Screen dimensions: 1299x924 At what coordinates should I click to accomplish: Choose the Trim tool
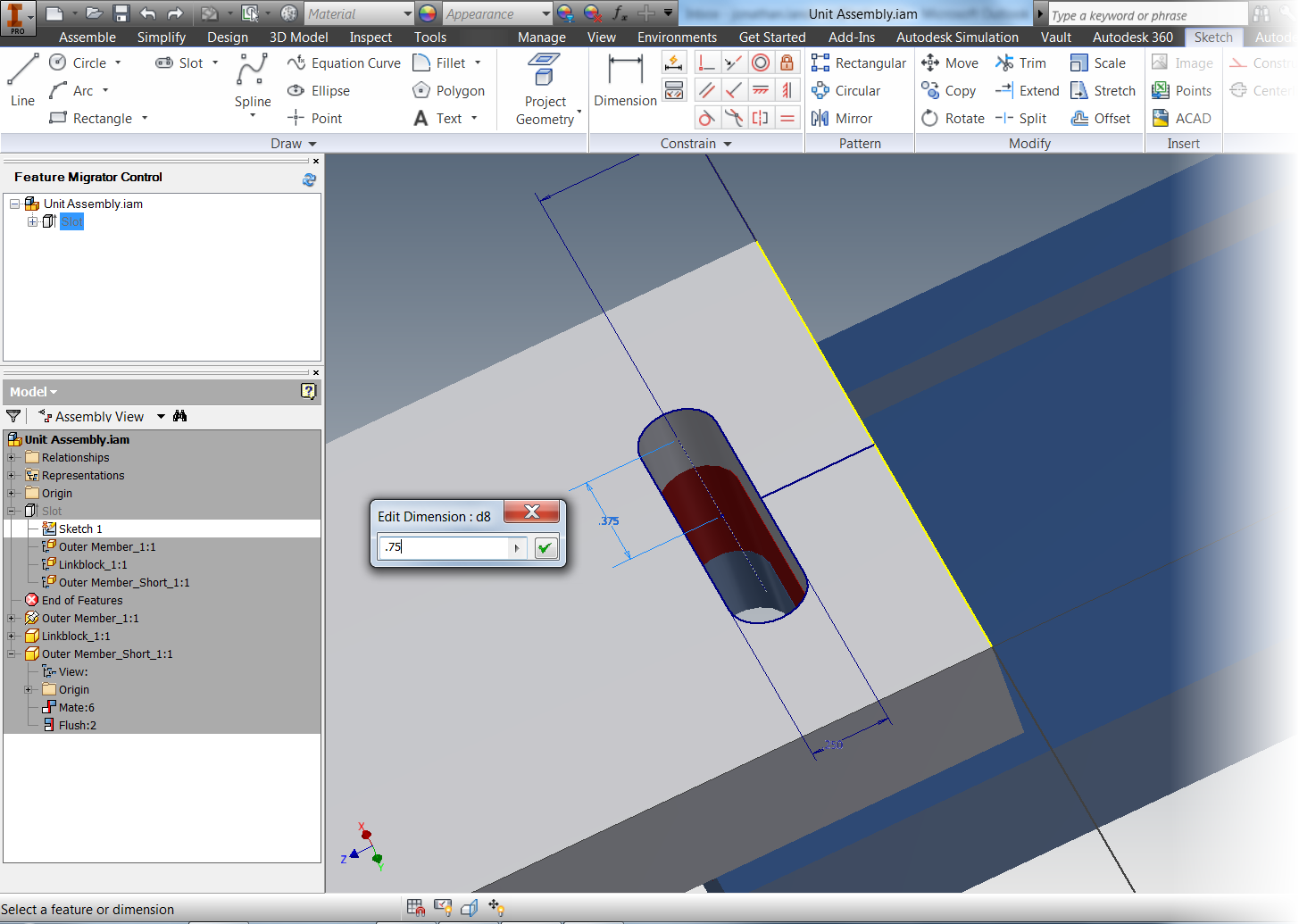point(1020,62)
